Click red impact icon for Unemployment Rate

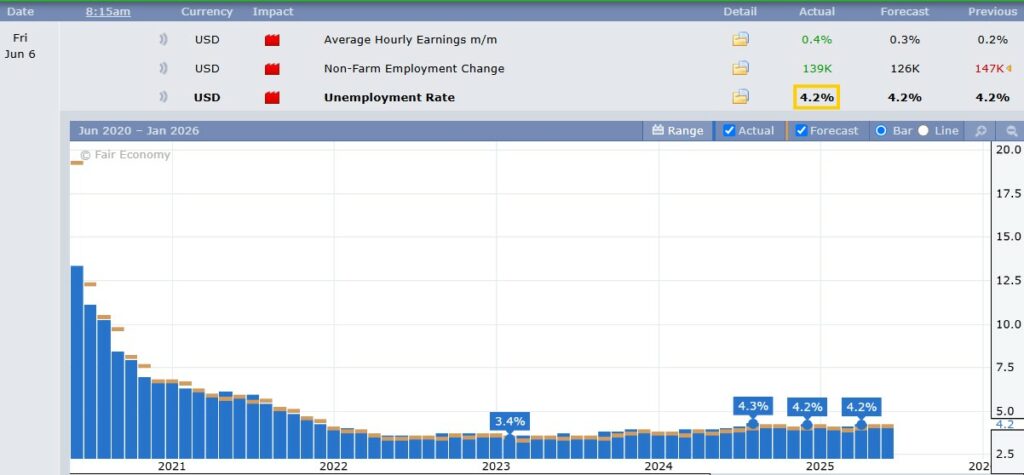[272, 98]
